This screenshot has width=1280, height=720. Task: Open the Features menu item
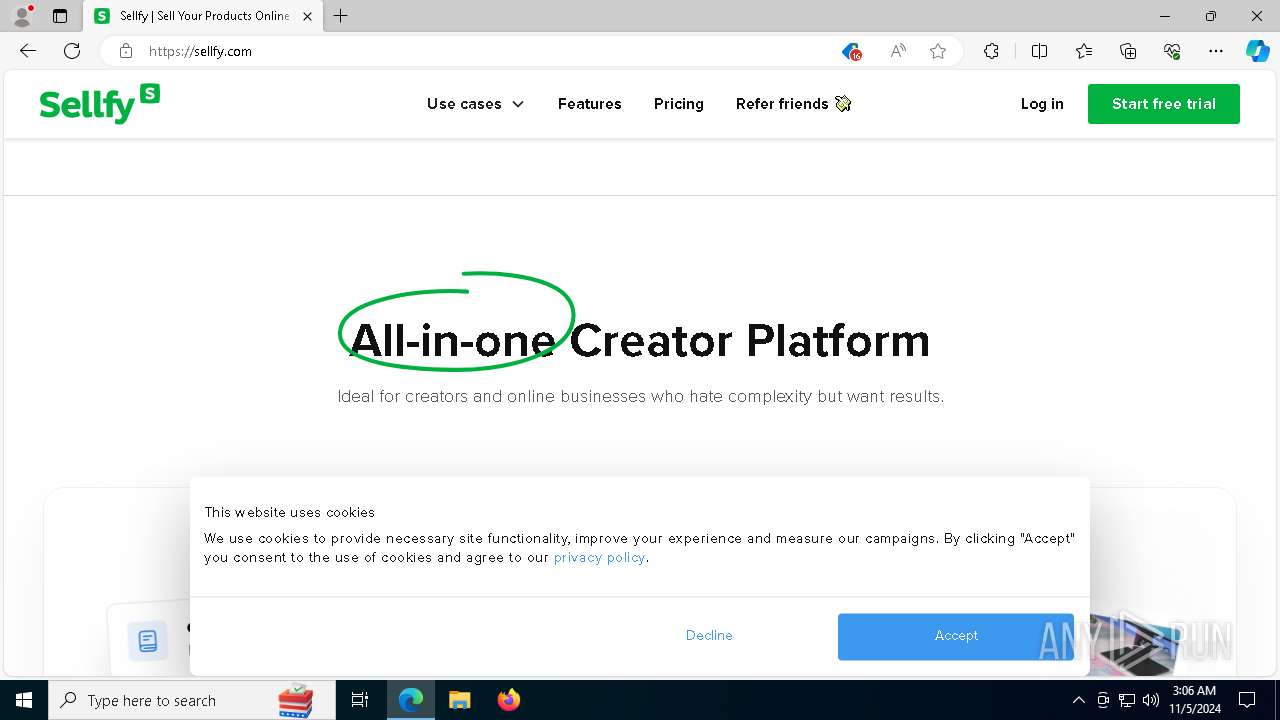(590, 104)
